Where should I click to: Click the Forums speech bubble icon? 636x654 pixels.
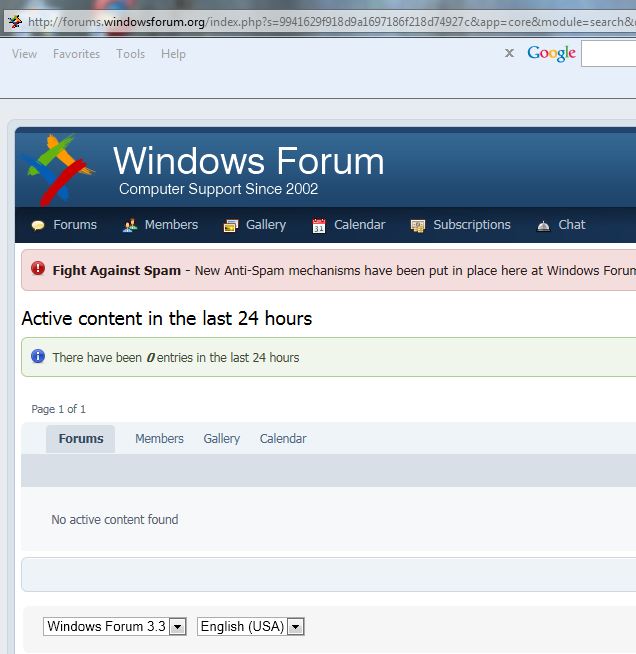pos(38,226)
